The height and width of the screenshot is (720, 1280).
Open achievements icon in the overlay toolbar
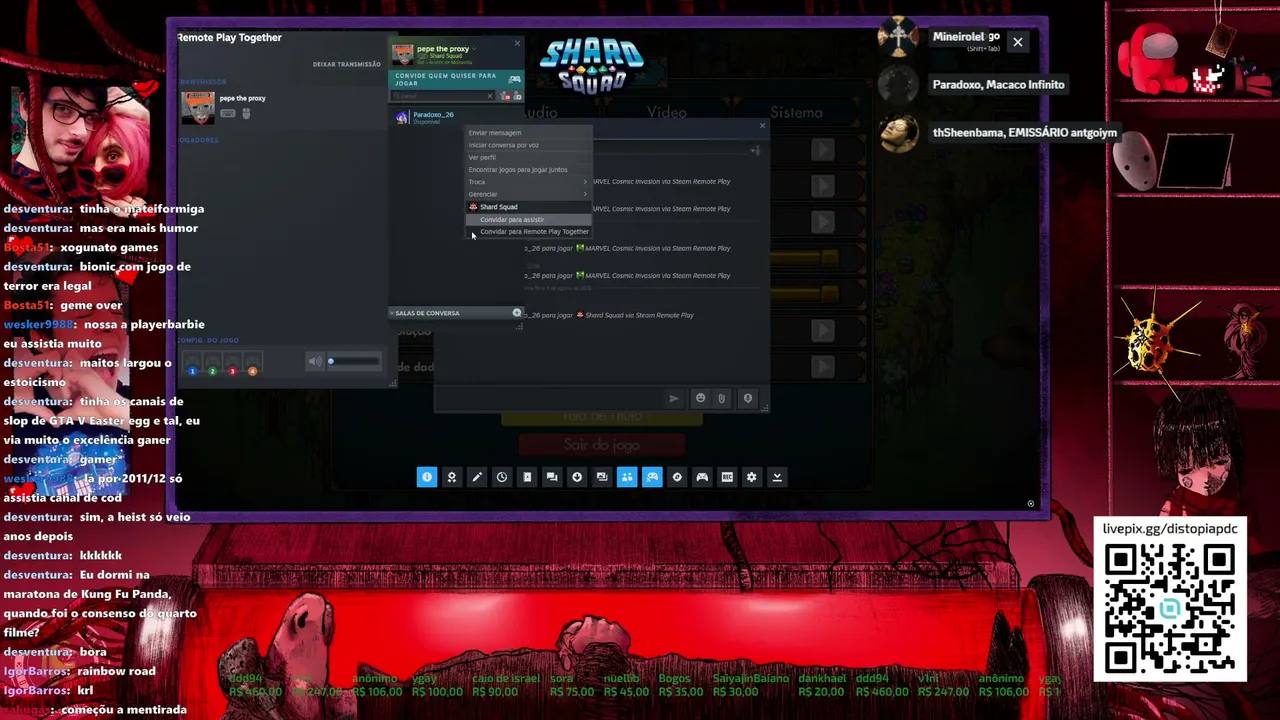pyautogui.click(x=452, y=477)
